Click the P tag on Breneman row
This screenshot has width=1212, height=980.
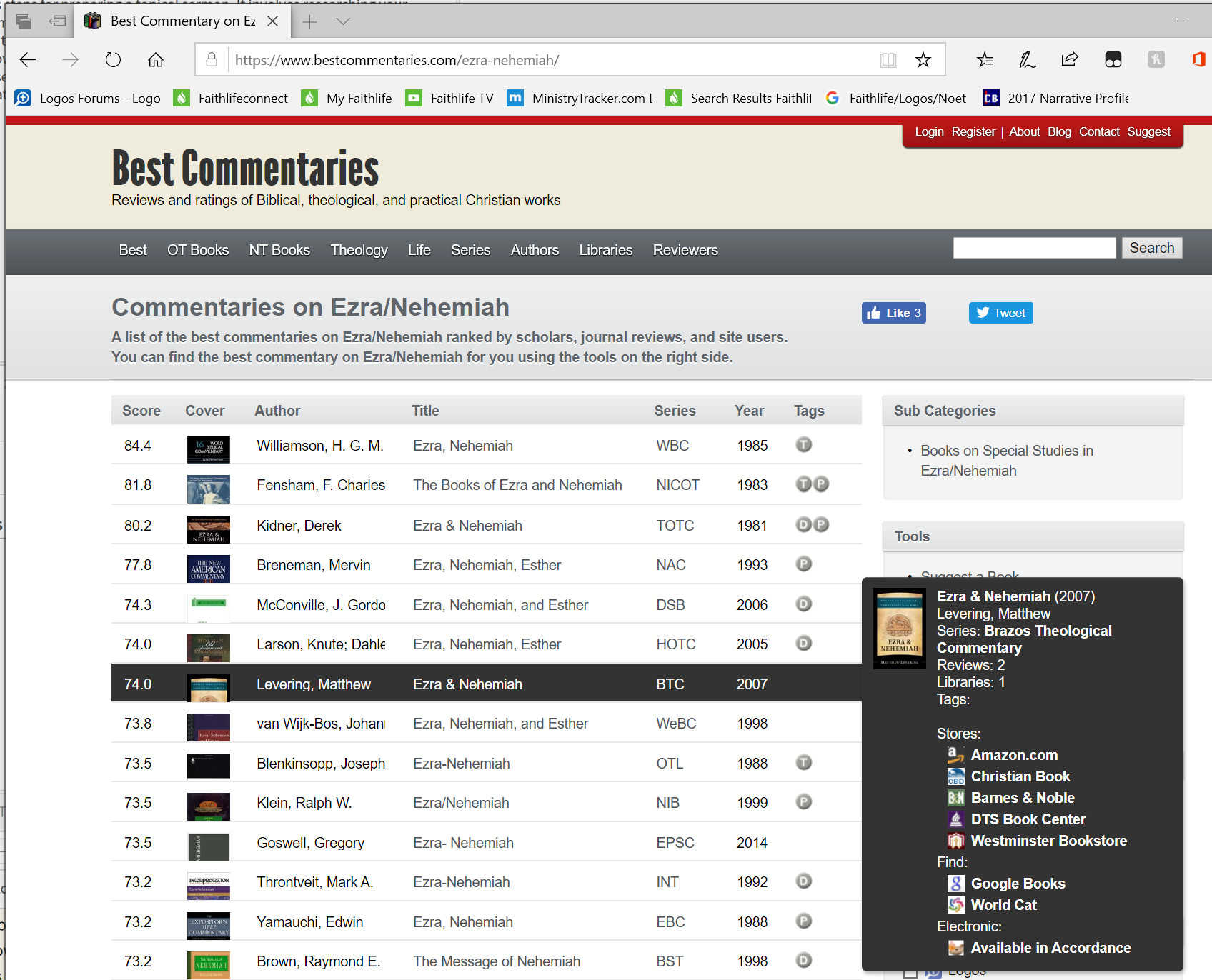(804, 564)
